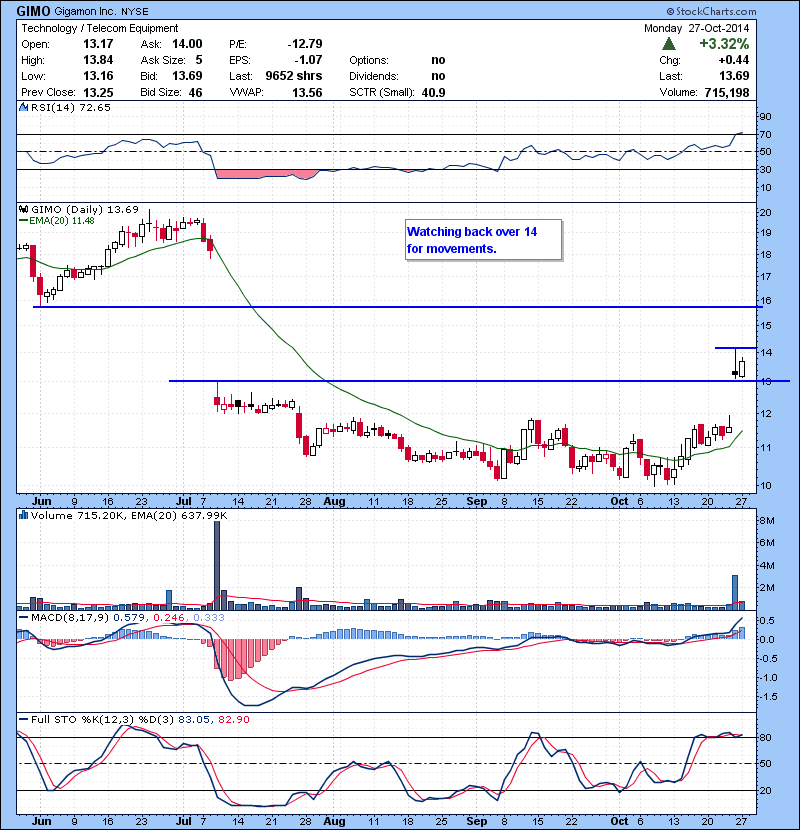Click the tallest July volume spike bar

[x=217, y=565]
